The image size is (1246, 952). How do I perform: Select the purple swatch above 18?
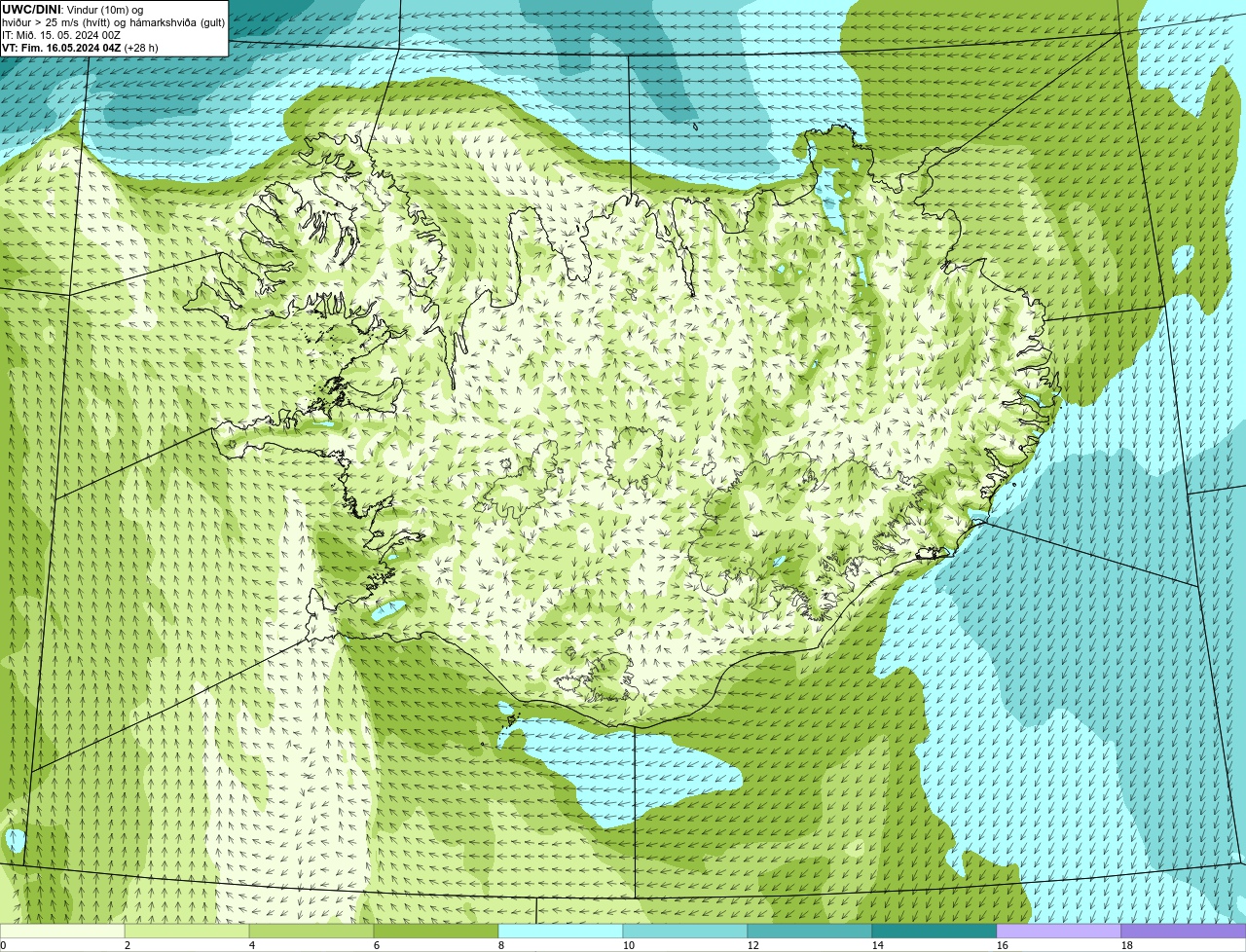point(1184,931)
